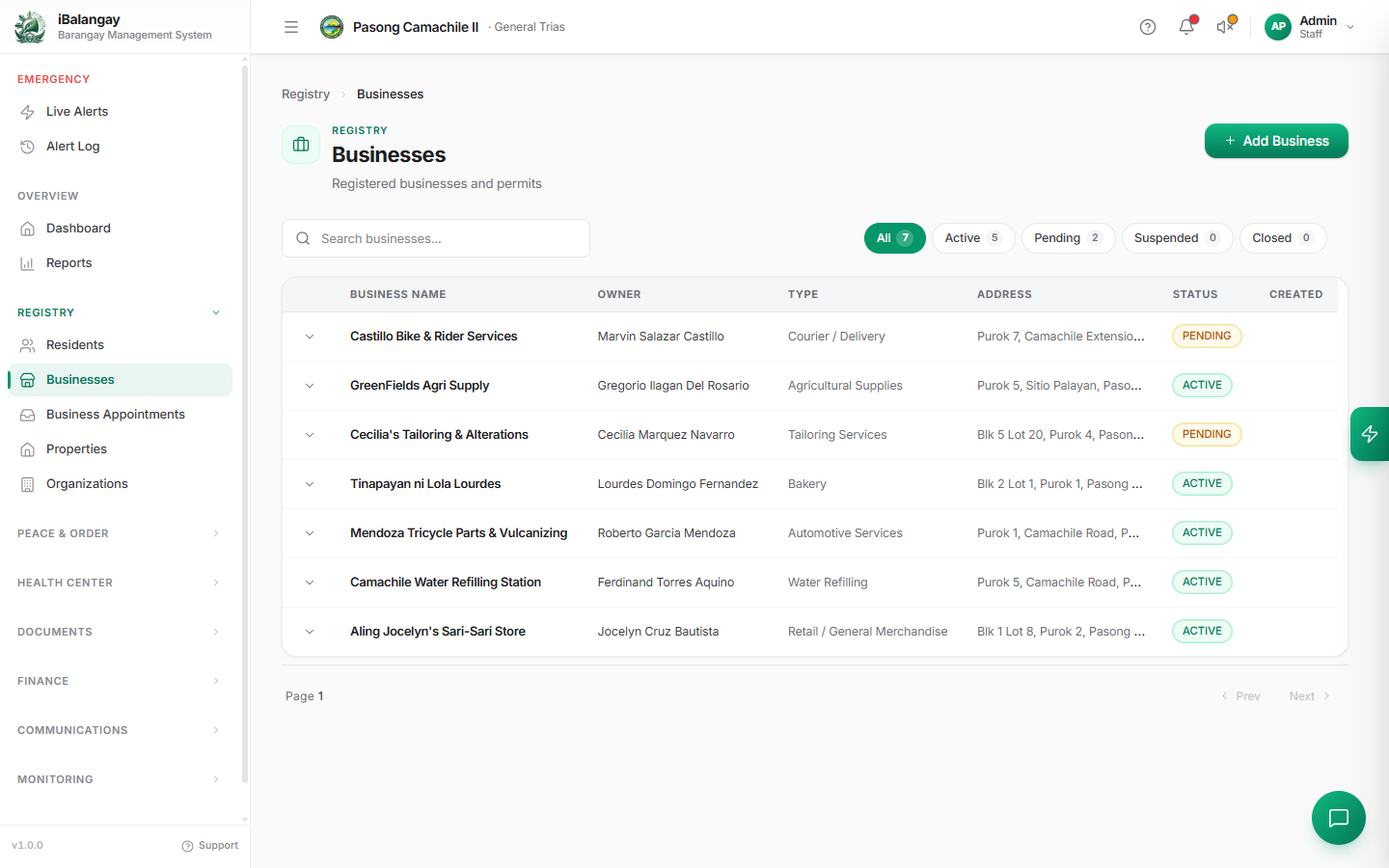Select the Pending filter tab
Image resolution: width=1389 pixels, height=868 pixels.
[1069, 238]
